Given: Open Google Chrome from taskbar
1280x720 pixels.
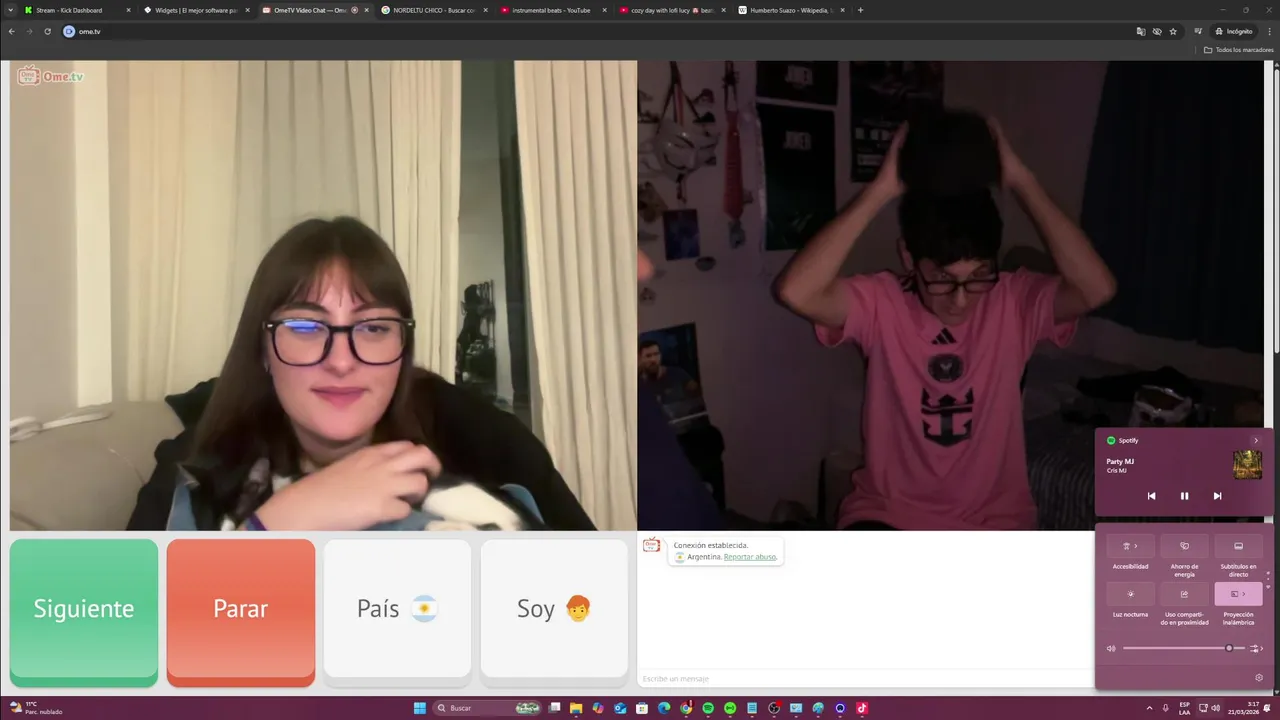Looking at the screenshot, I should [x=686, y=708].
